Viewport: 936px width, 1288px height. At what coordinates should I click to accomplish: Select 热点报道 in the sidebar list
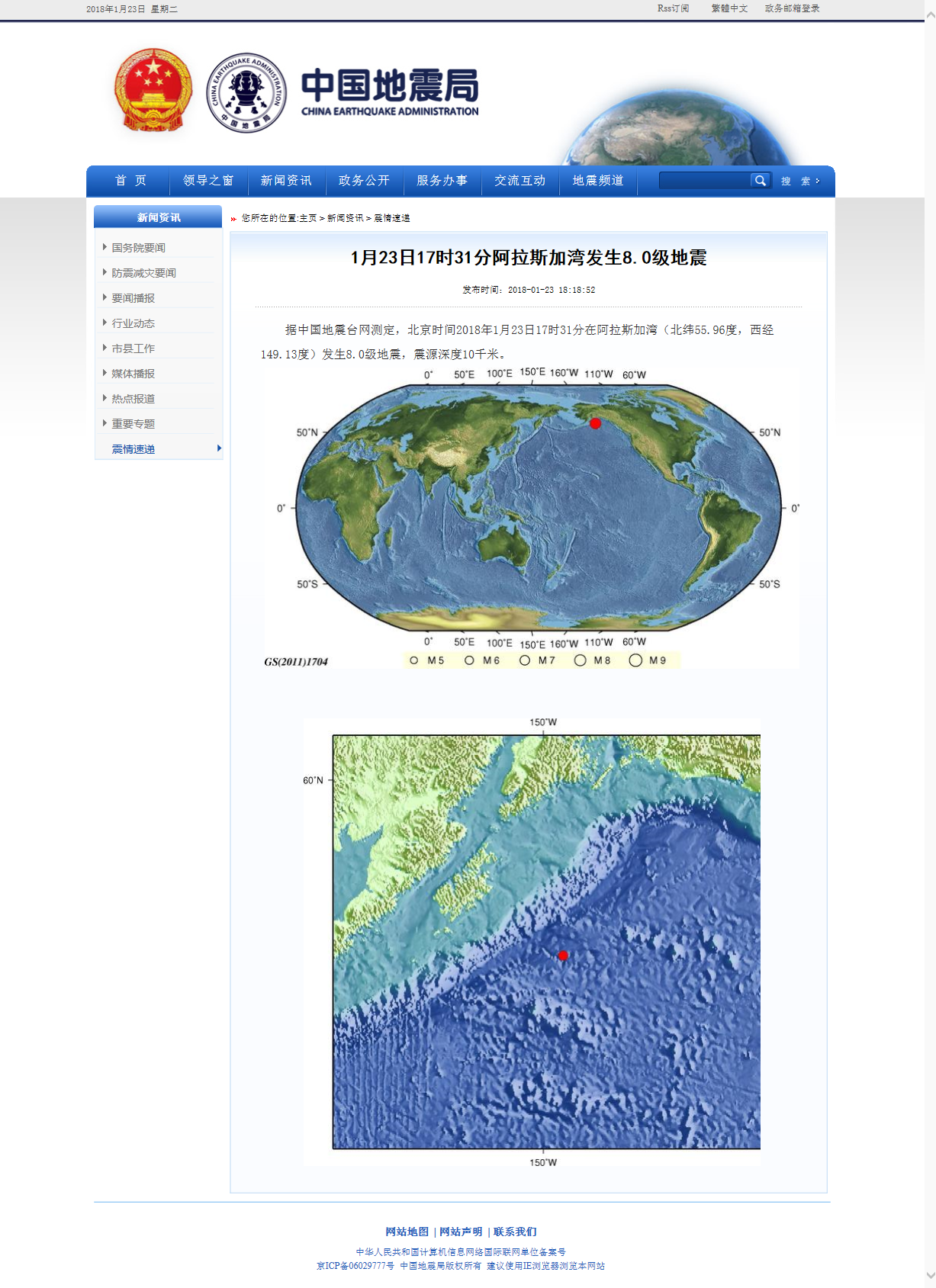(x=133, y=399)
